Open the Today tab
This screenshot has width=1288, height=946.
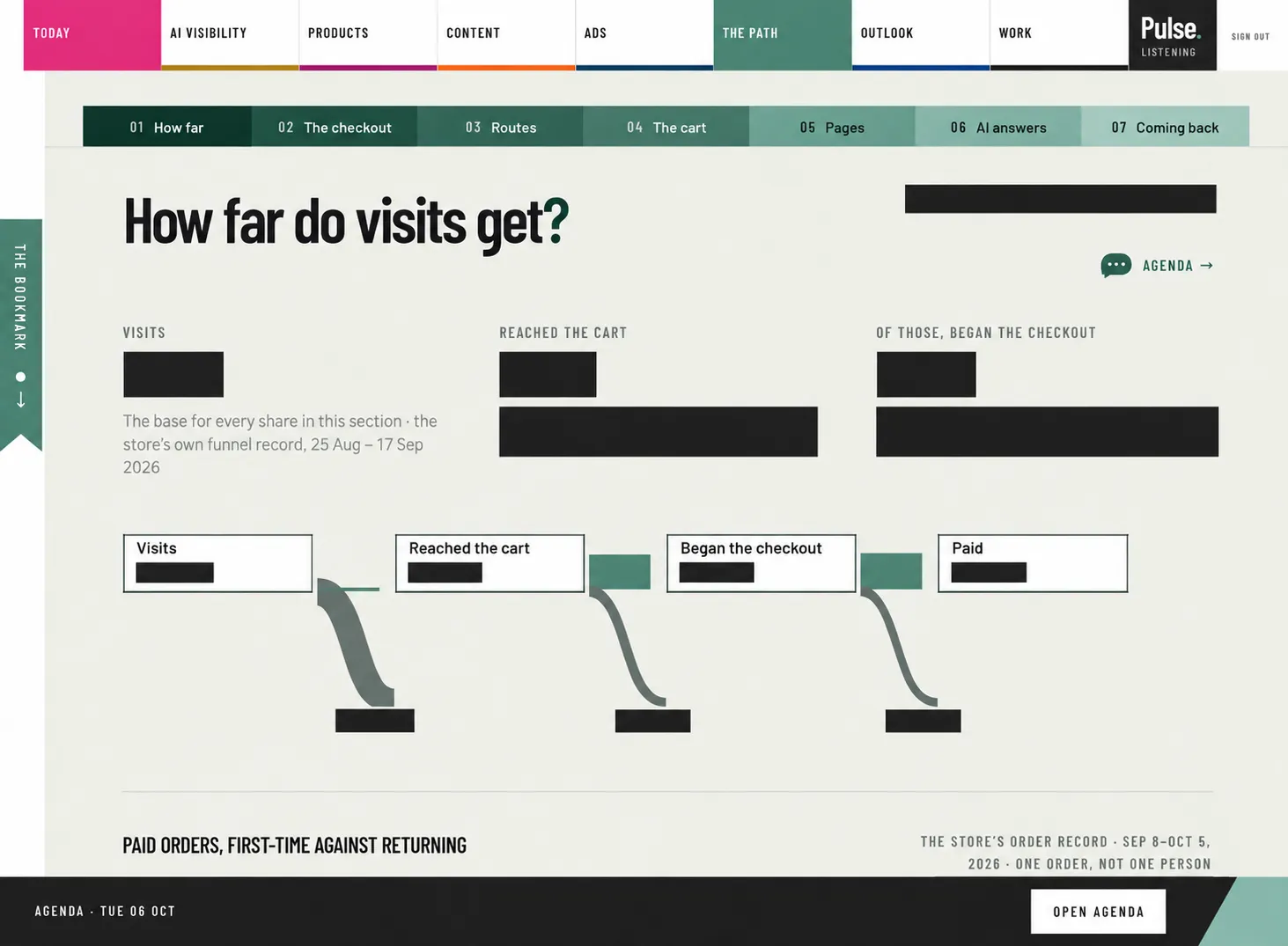[92, 34]
